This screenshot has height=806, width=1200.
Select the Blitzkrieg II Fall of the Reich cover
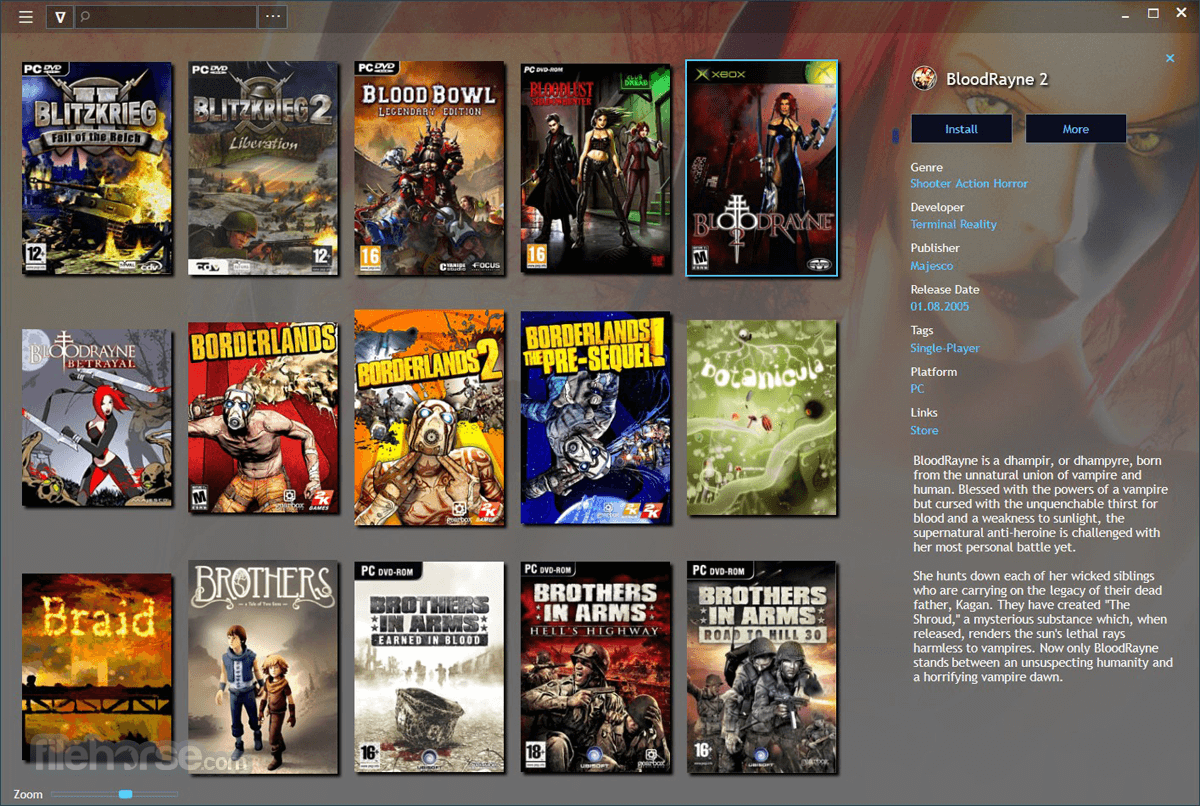coord(97,168)
